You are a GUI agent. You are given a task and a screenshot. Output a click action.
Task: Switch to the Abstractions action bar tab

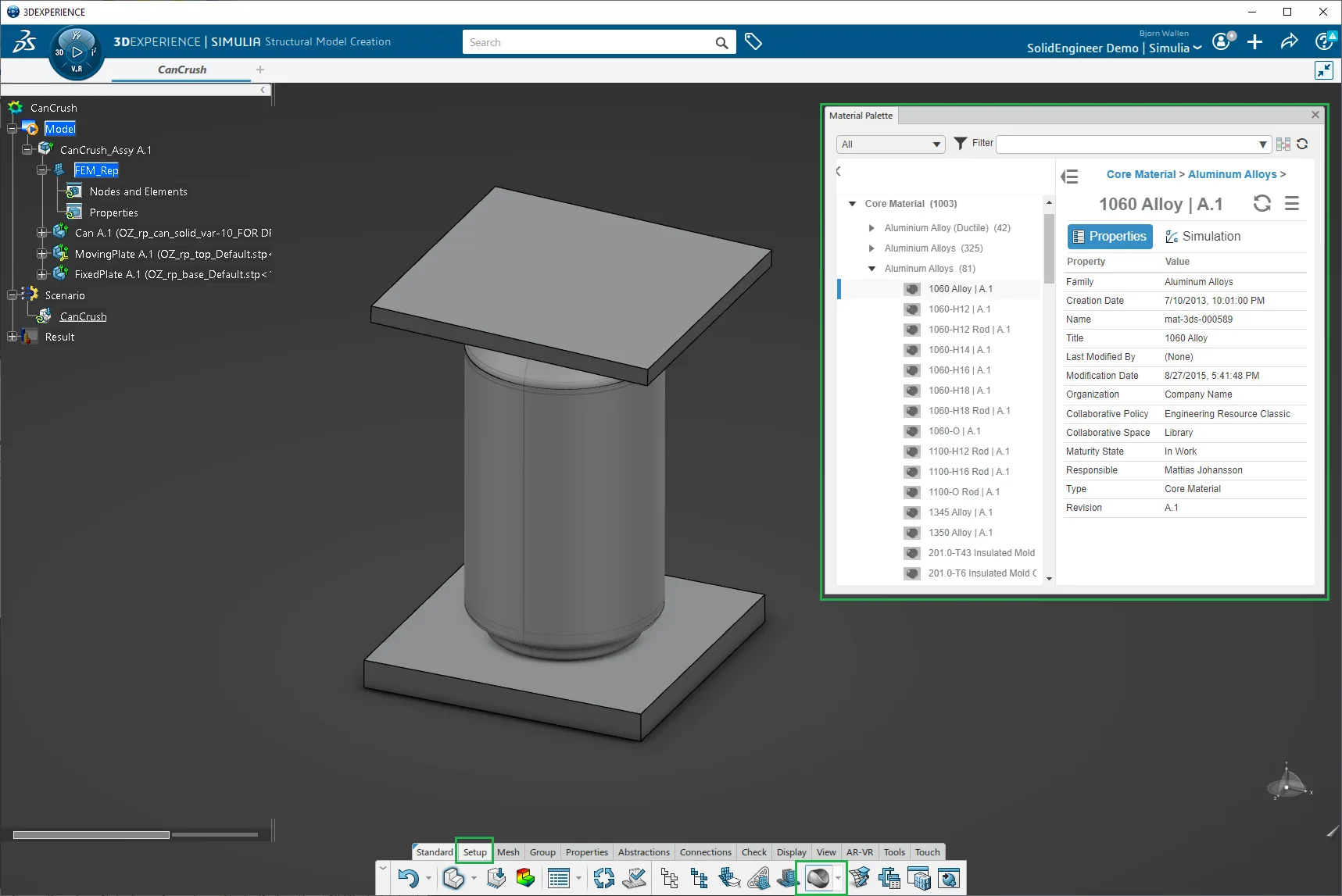(x=644, y=852)
